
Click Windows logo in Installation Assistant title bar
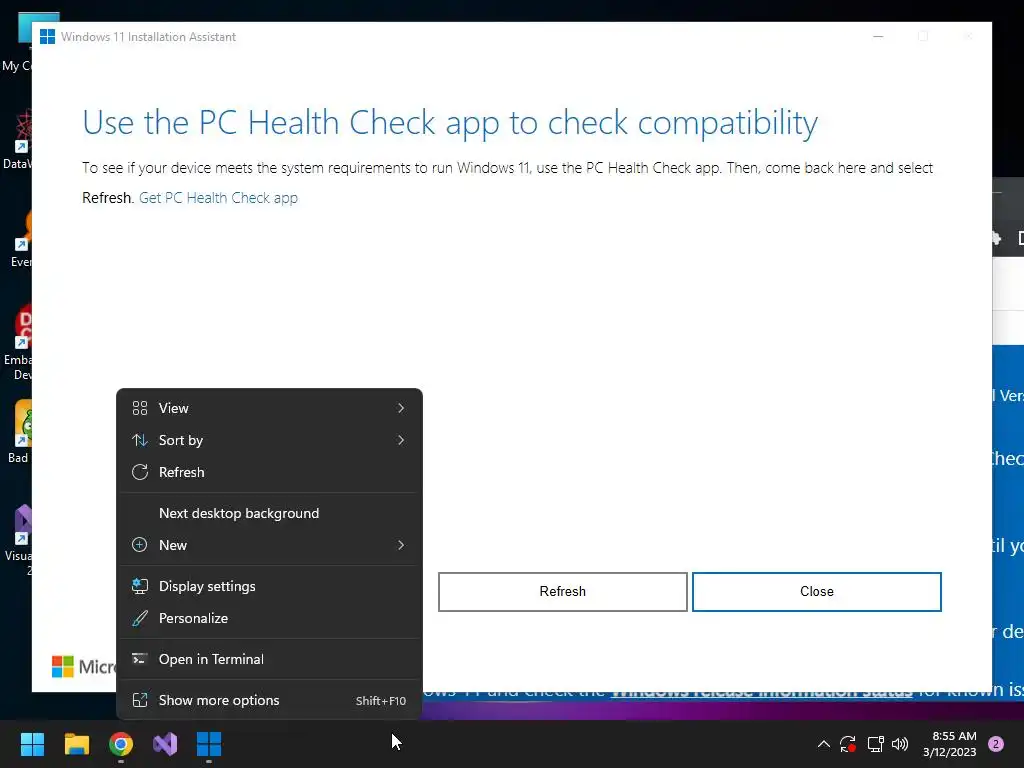pos(48,37)
